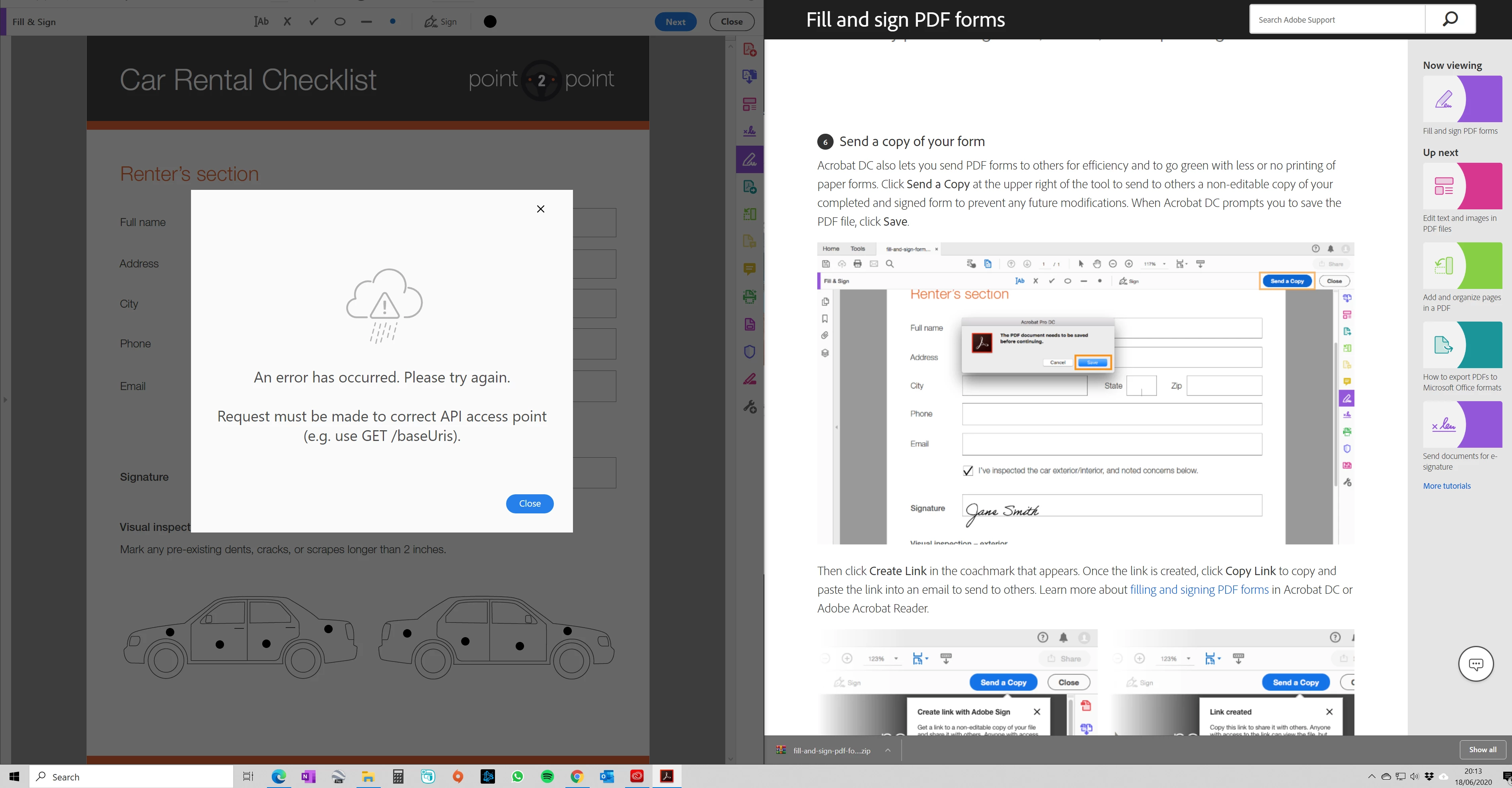Open the Export PDF tool in Acrobat sidebar
Image resolution: width=1512 pixels, height=788 pixels.
750,187
